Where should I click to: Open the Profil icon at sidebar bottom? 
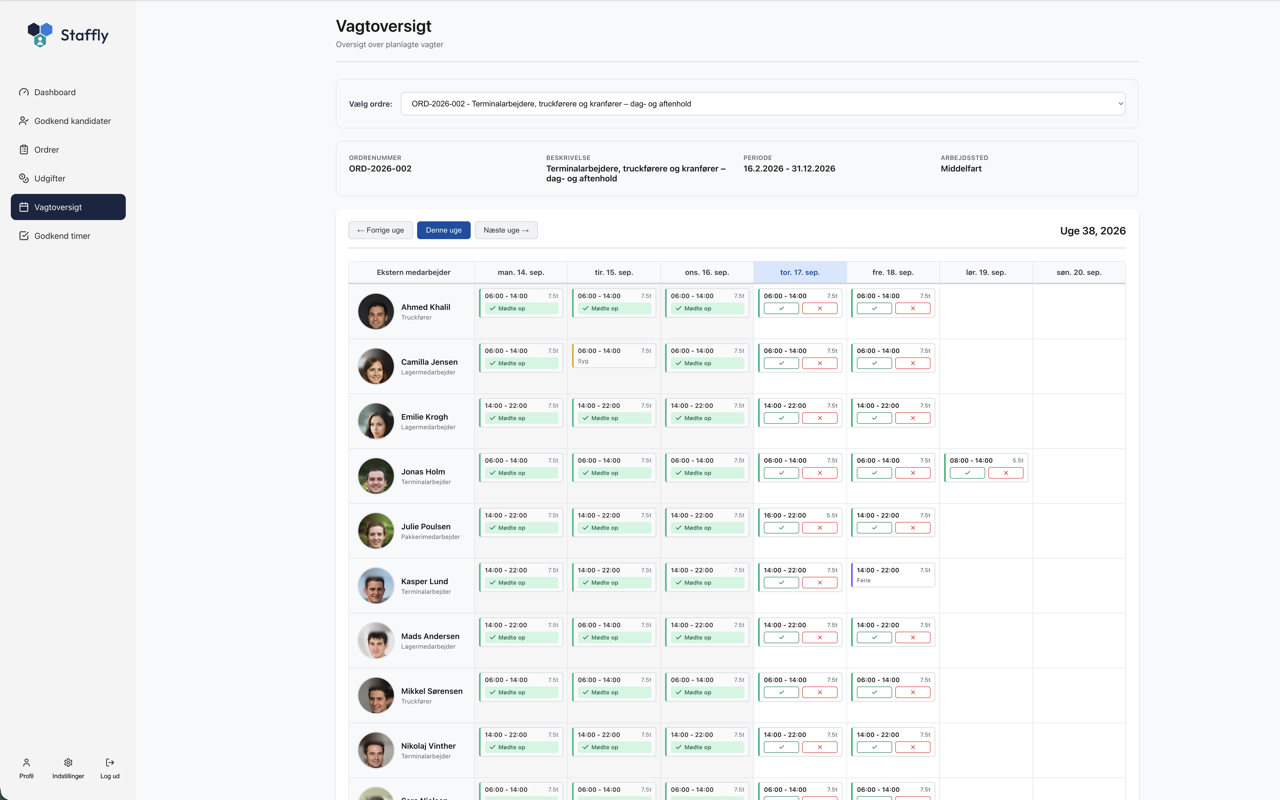click(26, 768)
